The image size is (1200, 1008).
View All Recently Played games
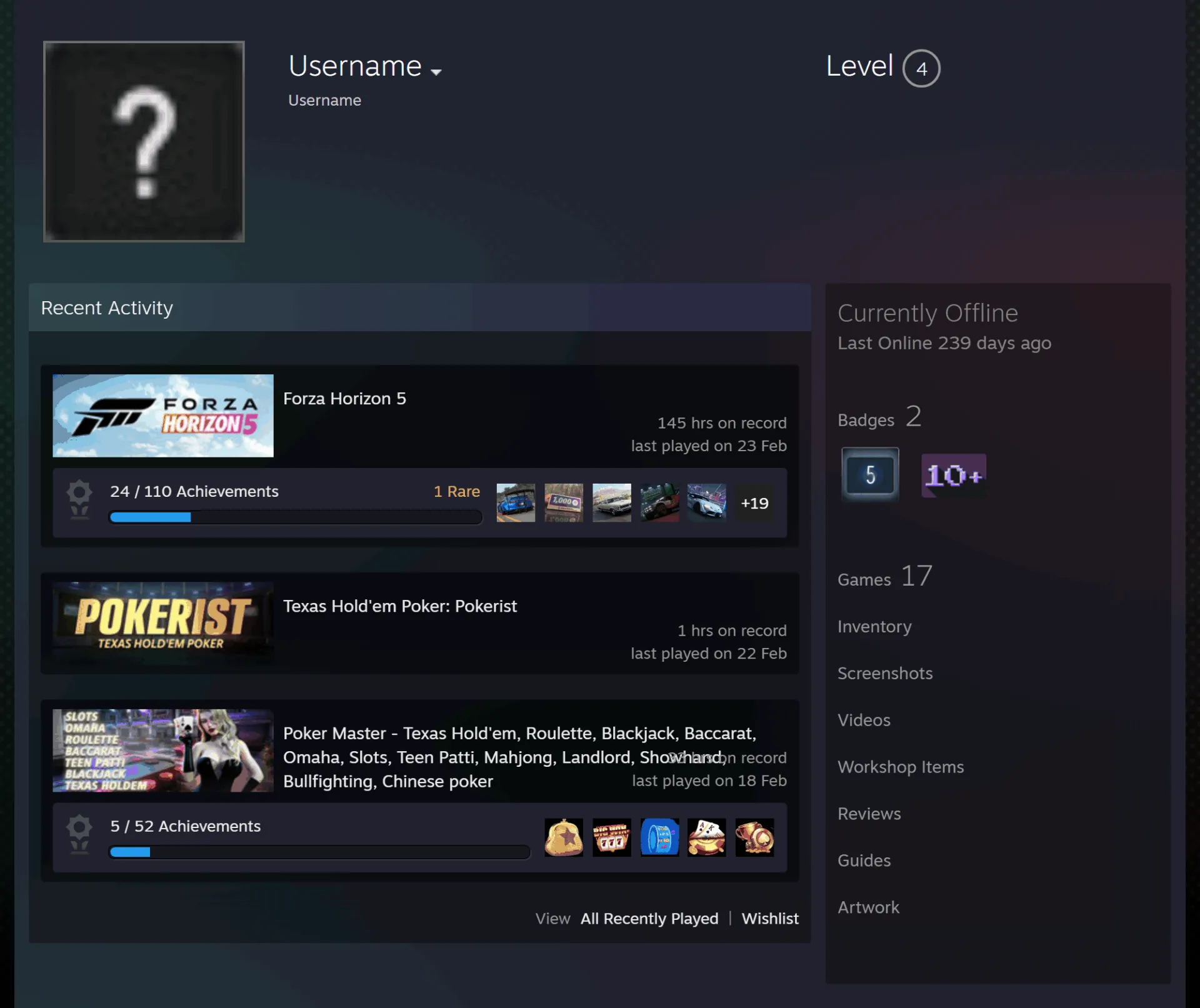[649, 919]
